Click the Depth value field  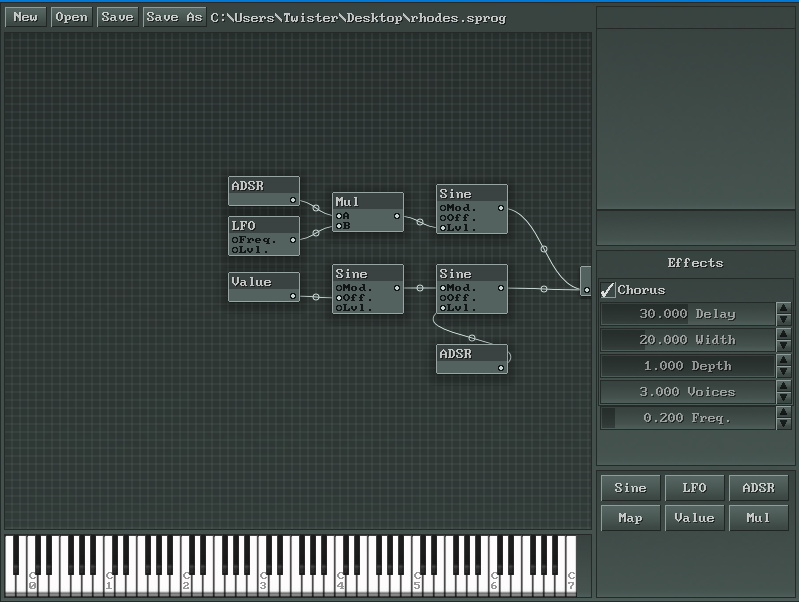(687, 366)
